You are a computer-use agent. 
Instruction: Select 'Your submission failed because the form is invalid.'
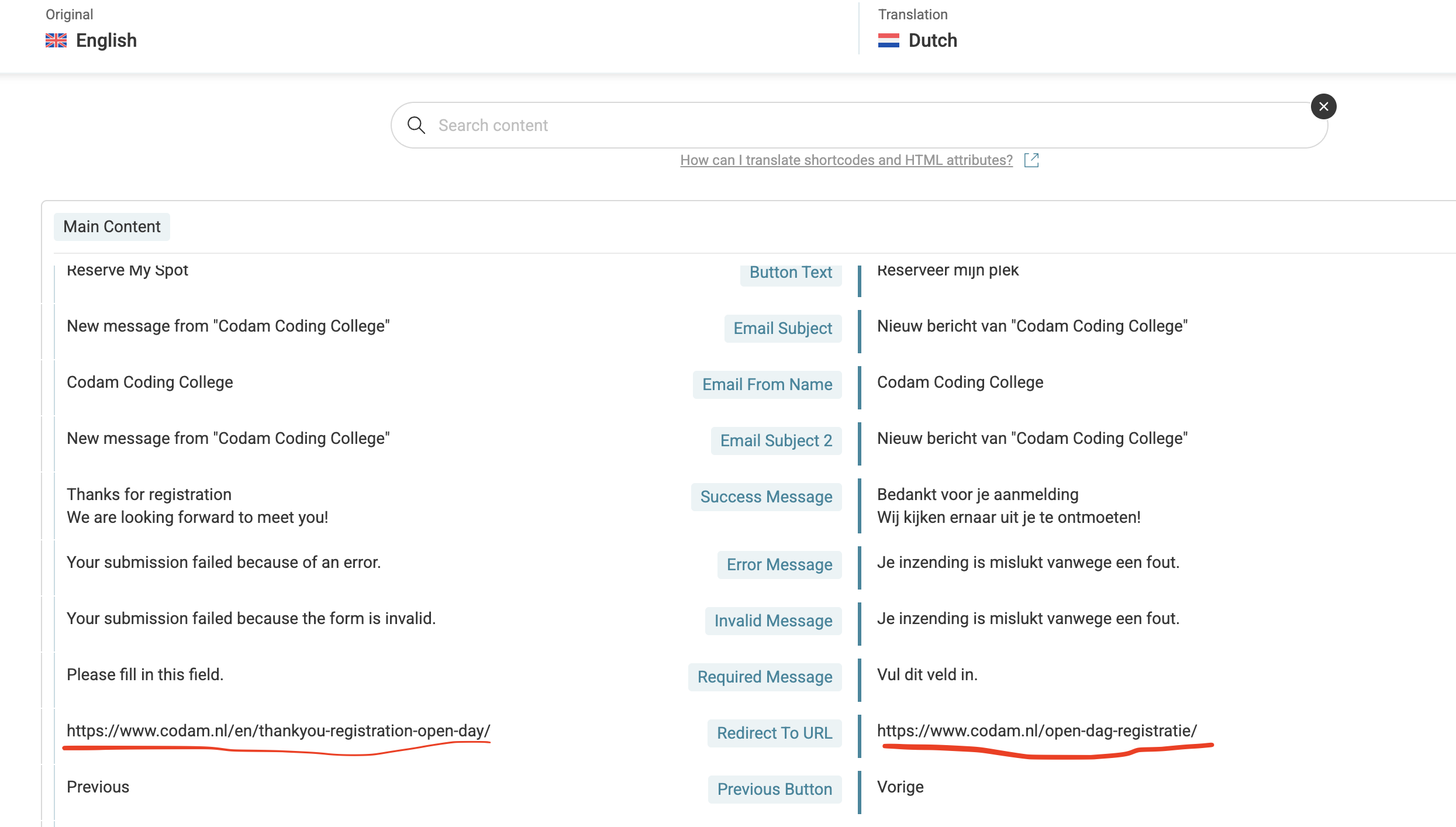point(251,619)
